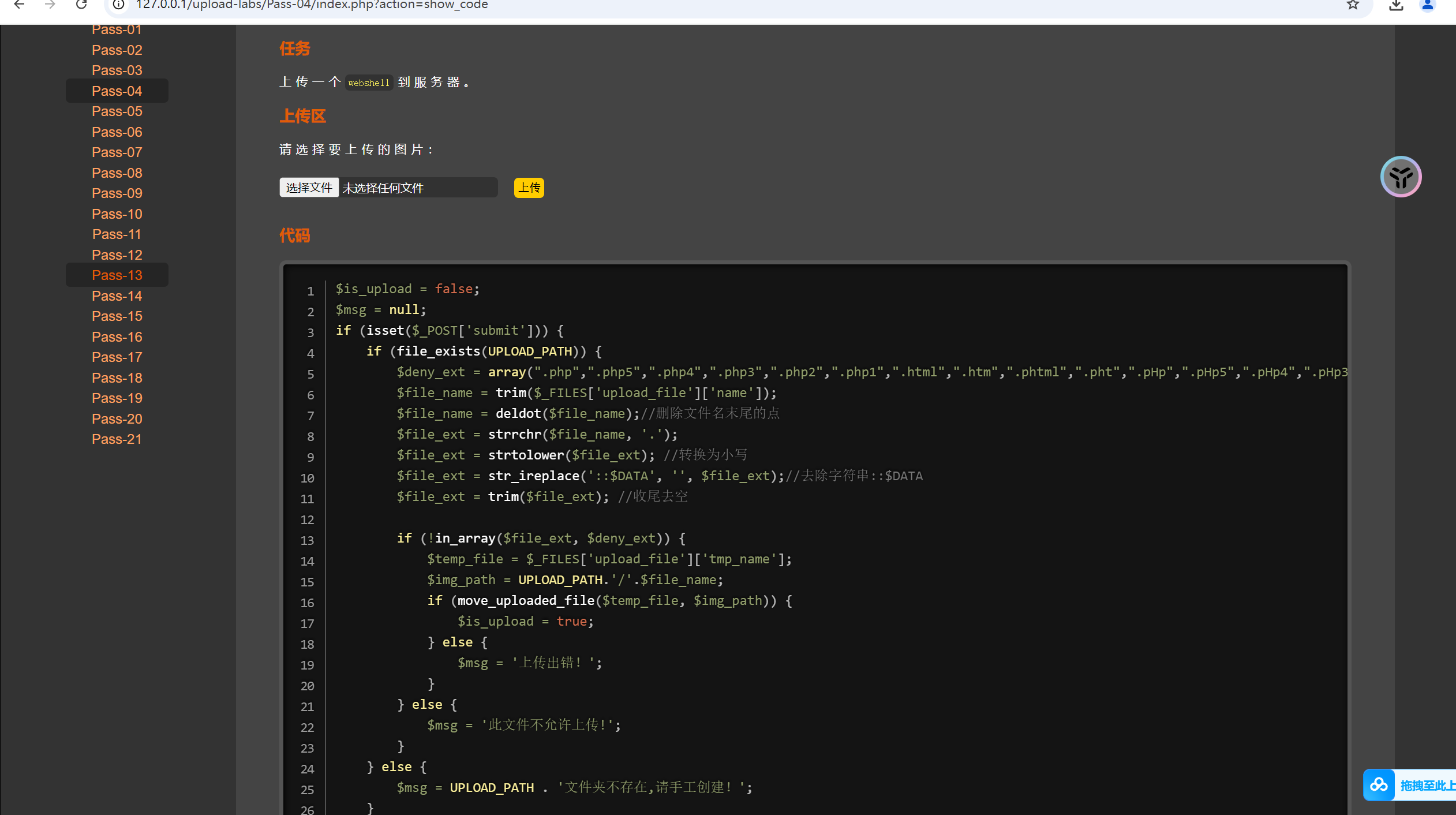
Task: Navigate to Pass-21 level
Action: pos(117,439)
